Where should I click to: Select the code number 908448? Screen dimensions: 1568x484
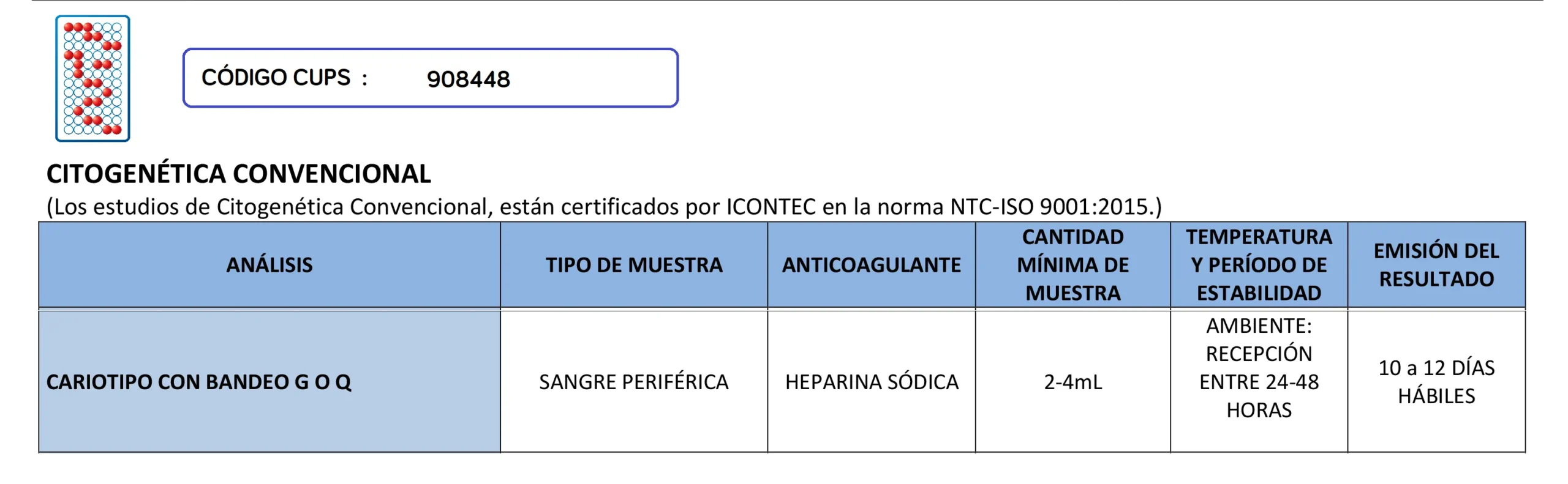coord(468,79)
